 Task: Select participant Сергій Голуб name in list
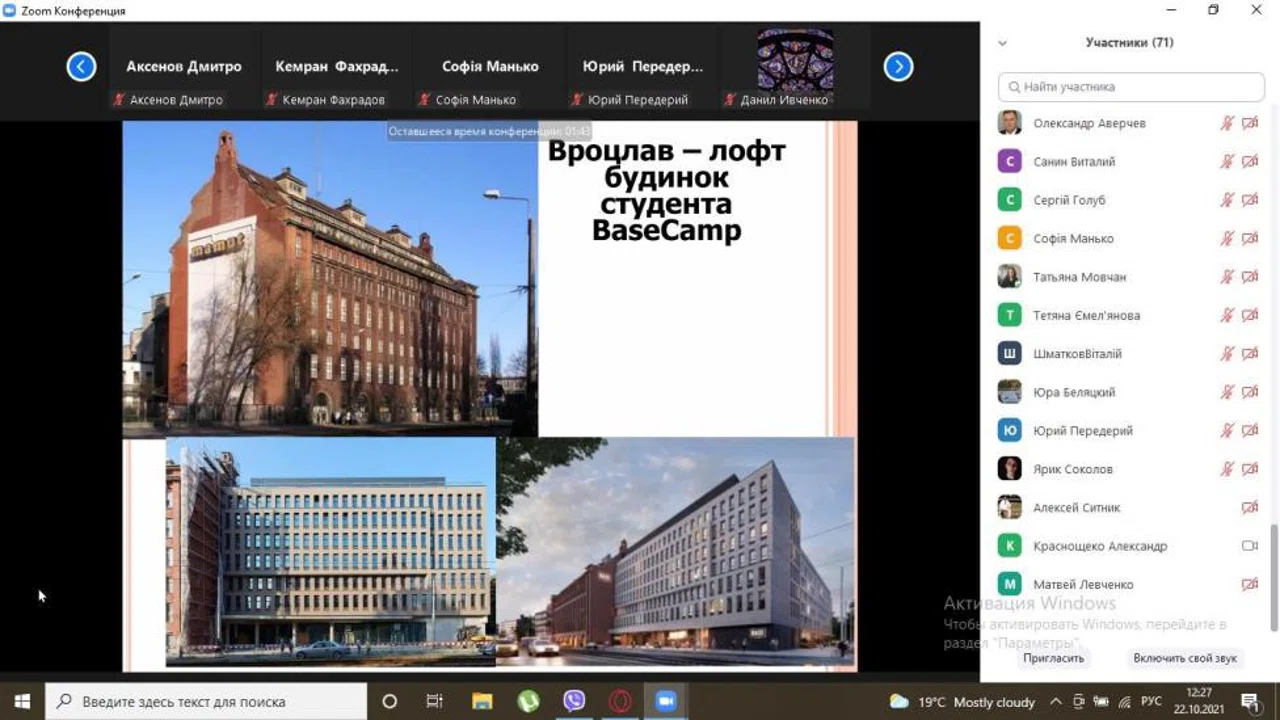click(x=1069, y=200)
